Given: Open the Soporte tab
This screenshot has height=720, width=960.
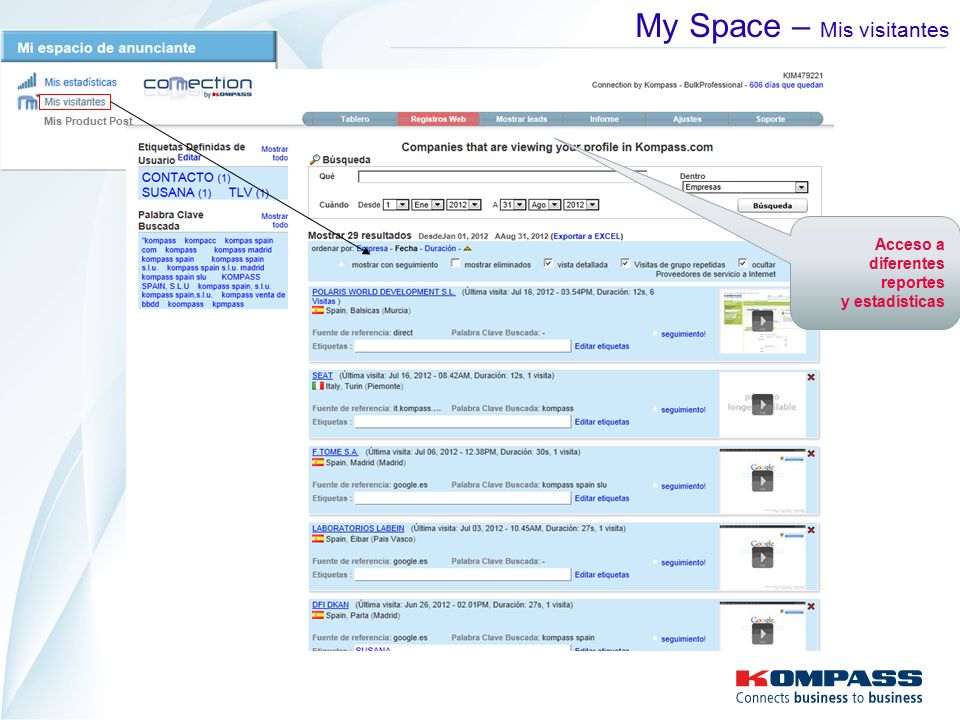Looking at the screenshot, I should pos(770,119).
